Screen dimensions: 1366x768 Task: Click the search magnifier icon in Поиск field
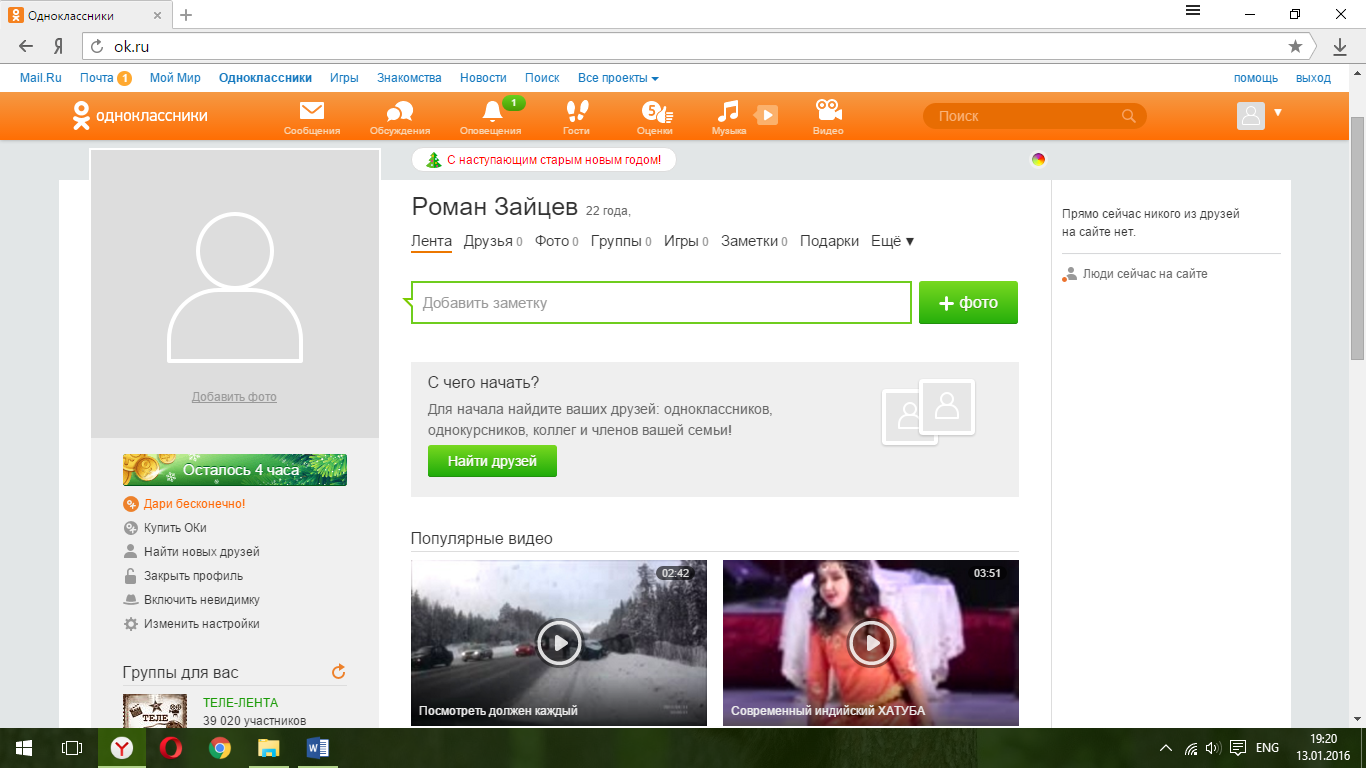pyautogui.click(x=1129, y=116)
